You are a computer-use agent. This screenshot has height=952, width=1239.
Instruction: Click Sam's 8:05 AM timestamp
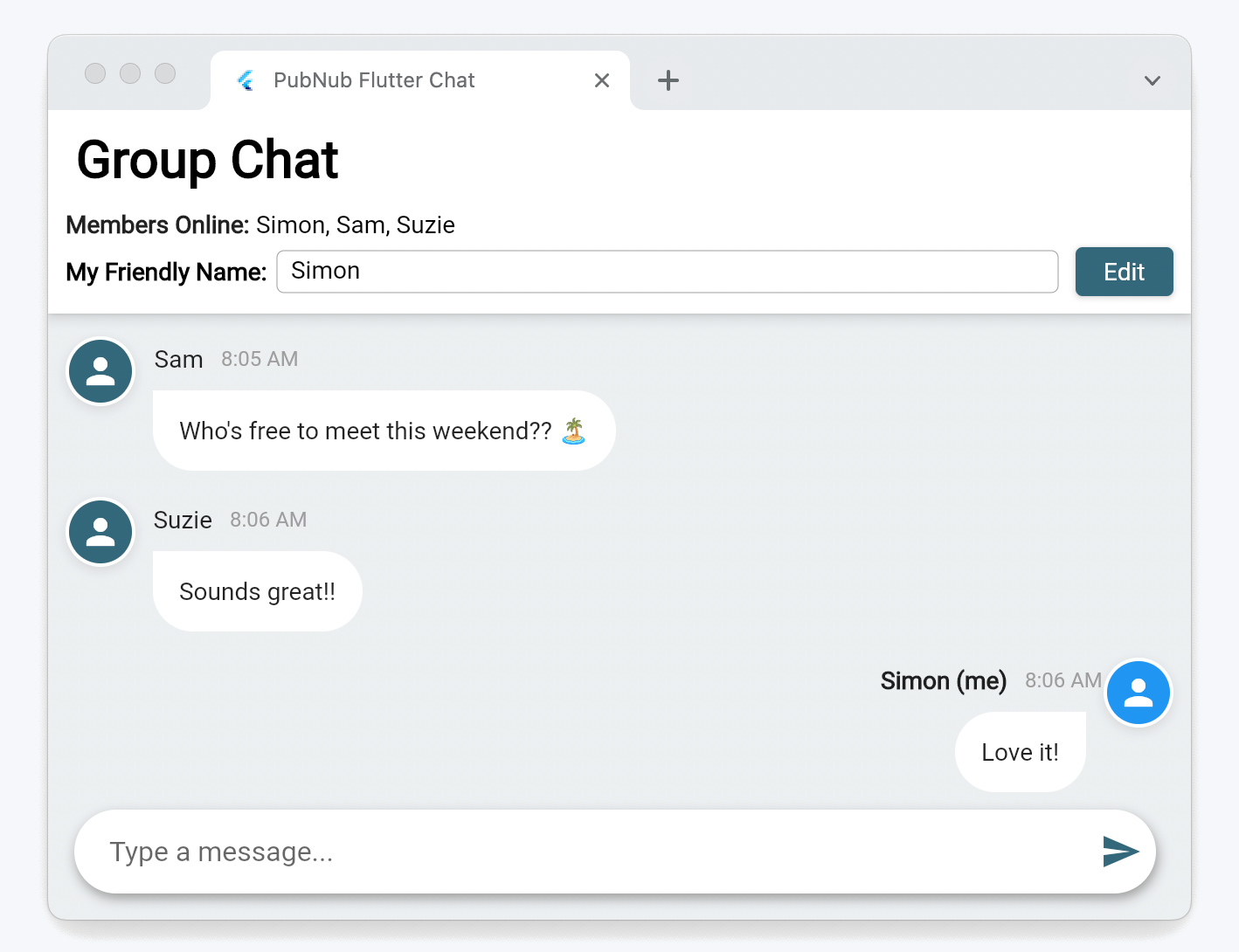[260, 359]
